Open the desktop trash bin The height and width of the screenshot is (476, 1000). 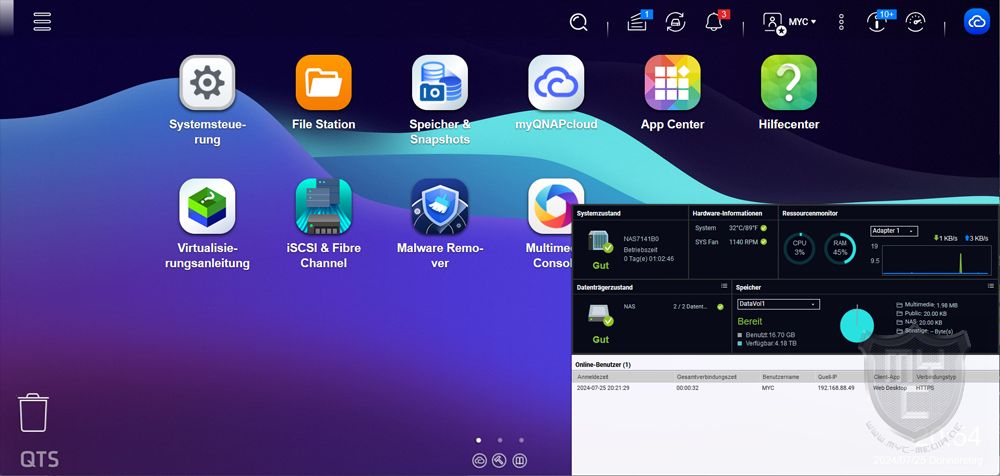click(x=33, y=413)
